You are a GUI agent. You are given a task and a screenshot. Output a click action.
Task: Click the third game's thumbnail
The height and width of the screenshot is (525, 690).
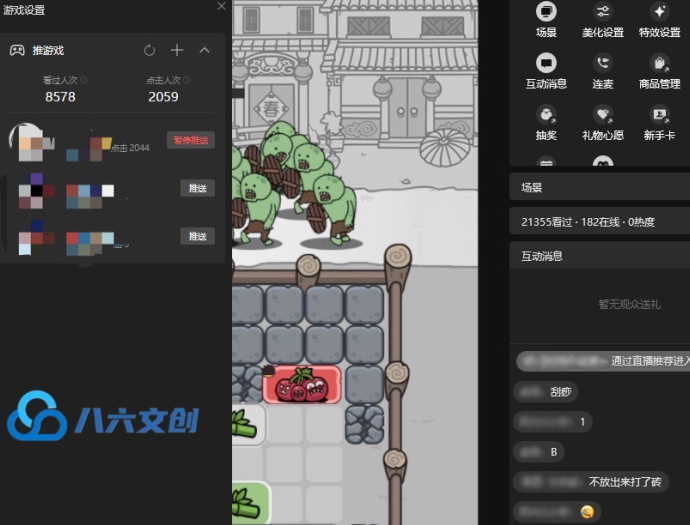click(37, 238)
